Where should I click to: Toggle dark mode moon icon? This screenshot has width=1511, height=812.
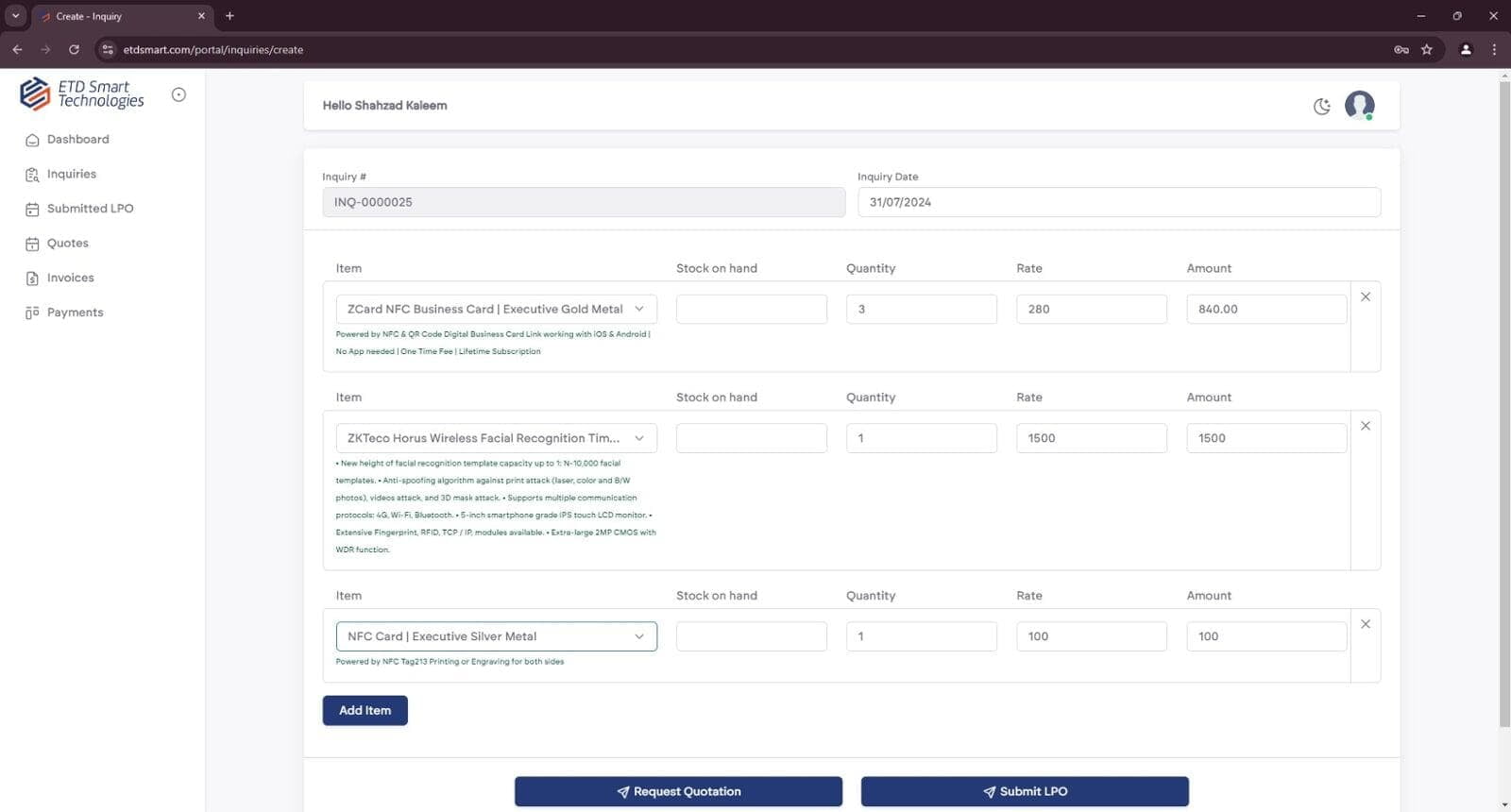point(1322,107)
